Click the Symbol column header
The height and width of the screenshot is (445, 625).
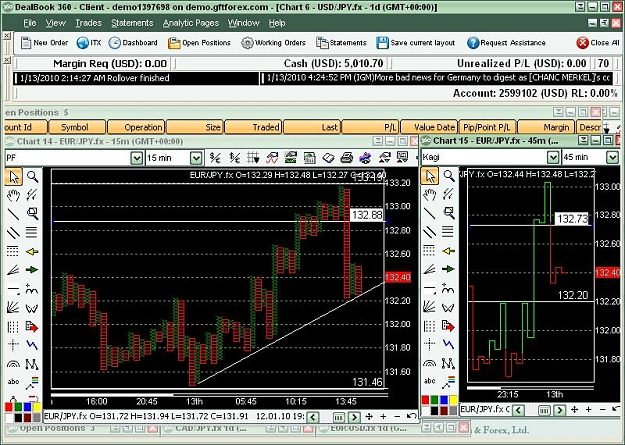(x=77, y=127)
